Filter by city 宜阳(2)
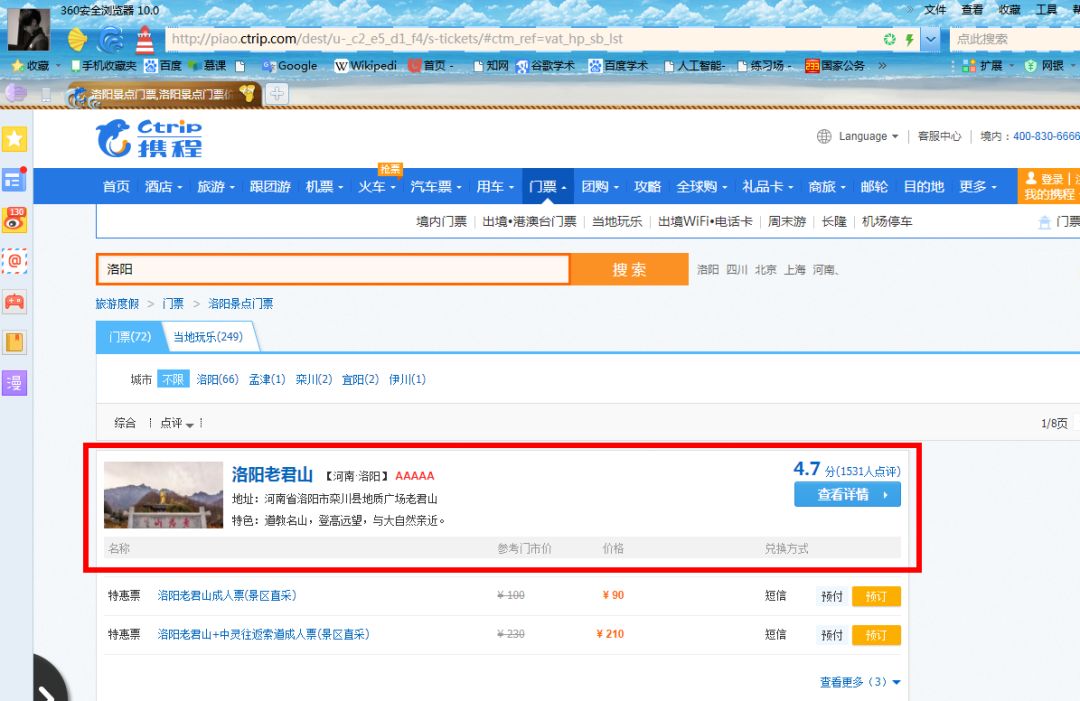The image size is (1080, 701). (x=360, y=379)
